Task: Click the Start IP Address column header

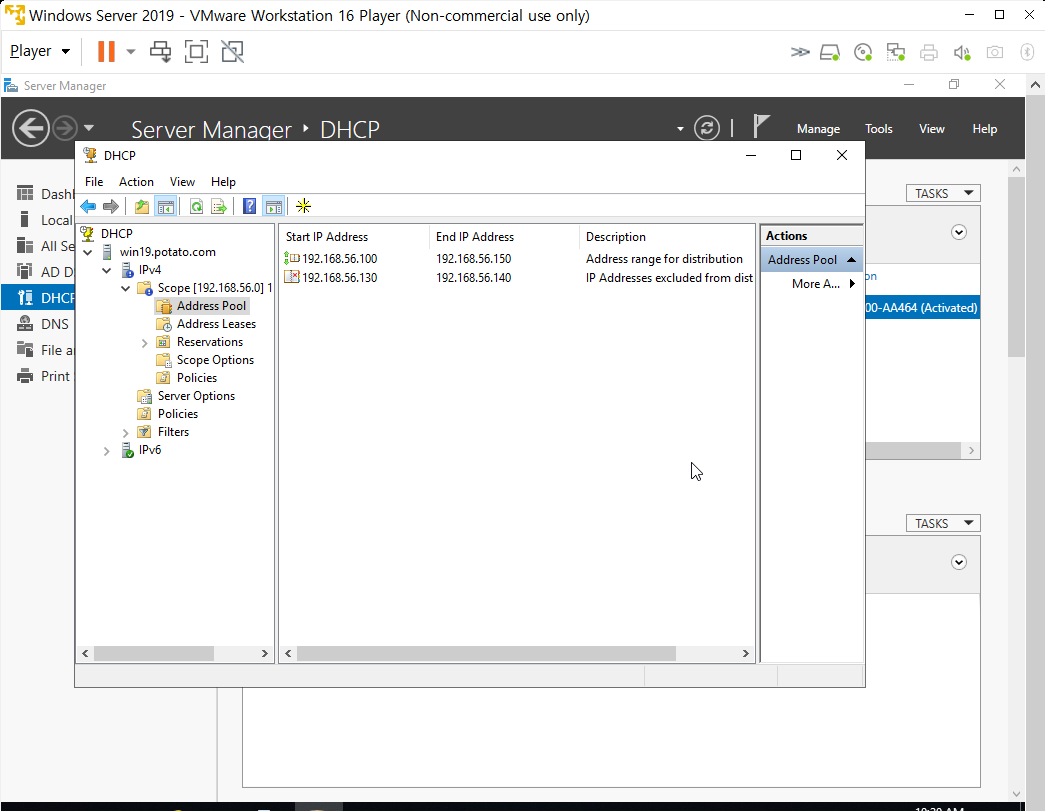Action: [x=355, y=237]
